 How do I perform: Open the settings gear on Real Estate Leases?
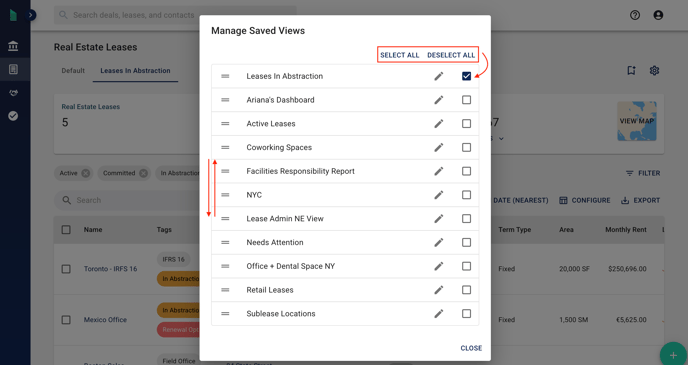(x=654, y=70)
